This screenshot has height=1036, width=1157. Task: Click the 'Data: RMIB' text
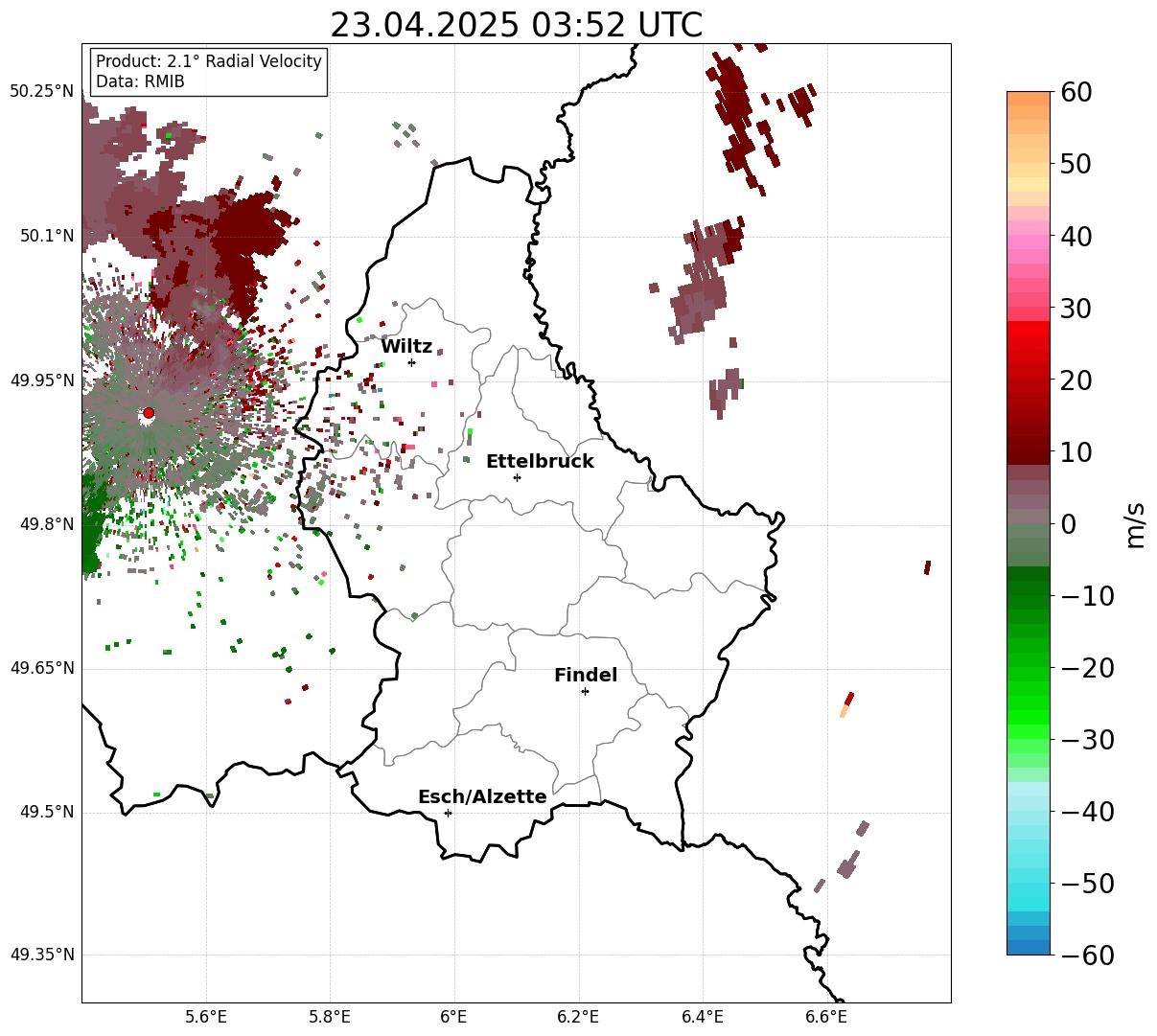140,81
